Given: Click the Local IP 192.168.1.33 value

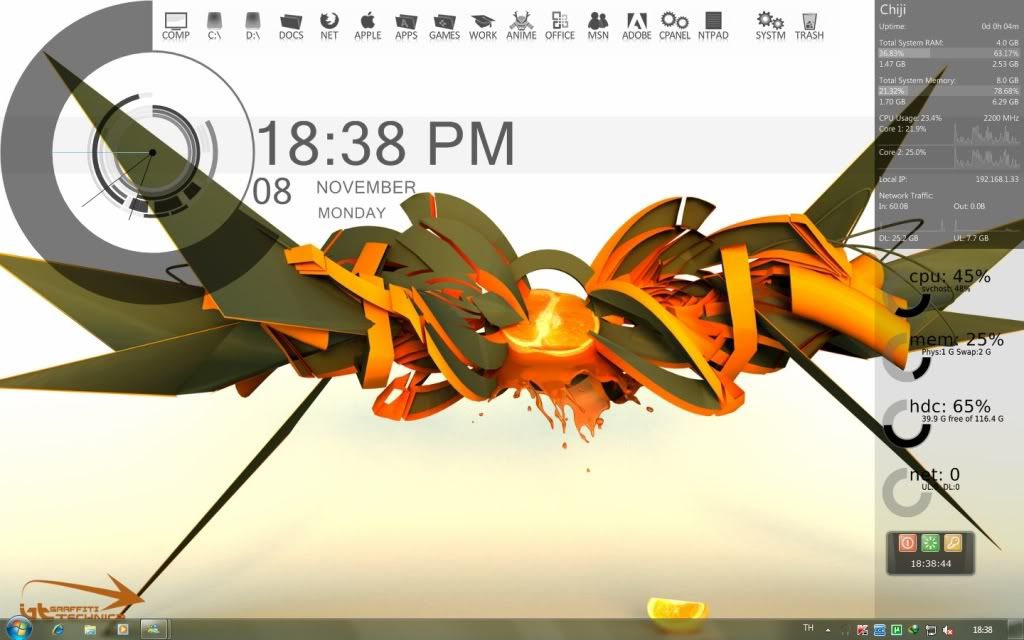Looking at the screenshot, I should pos(997,179).
